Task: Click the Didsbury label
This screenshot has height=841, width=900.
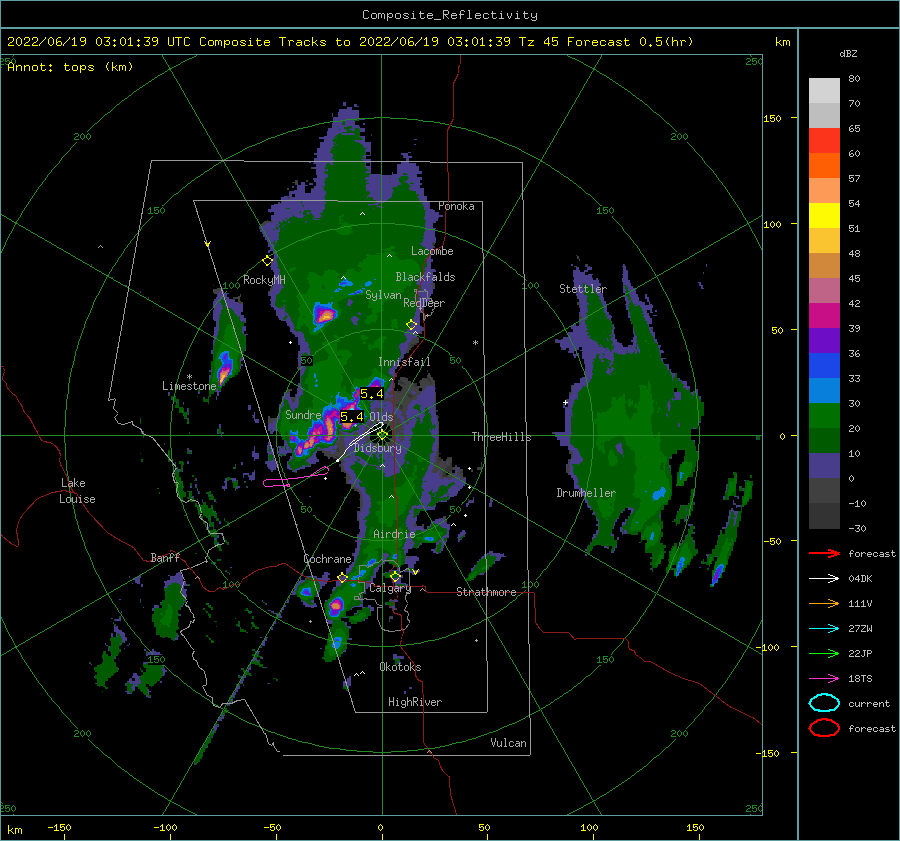Action: pos(378,448)
